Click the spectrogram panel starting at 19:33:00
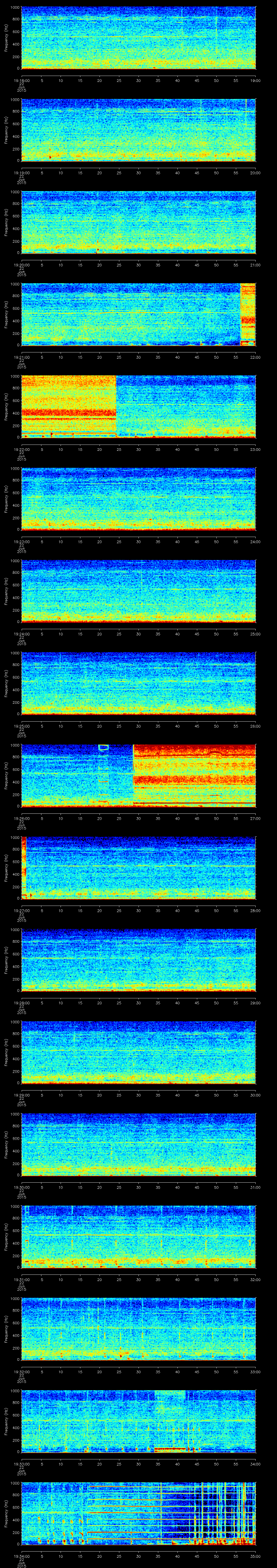This screenshot has height=1568, width=277. (139, 1421)
